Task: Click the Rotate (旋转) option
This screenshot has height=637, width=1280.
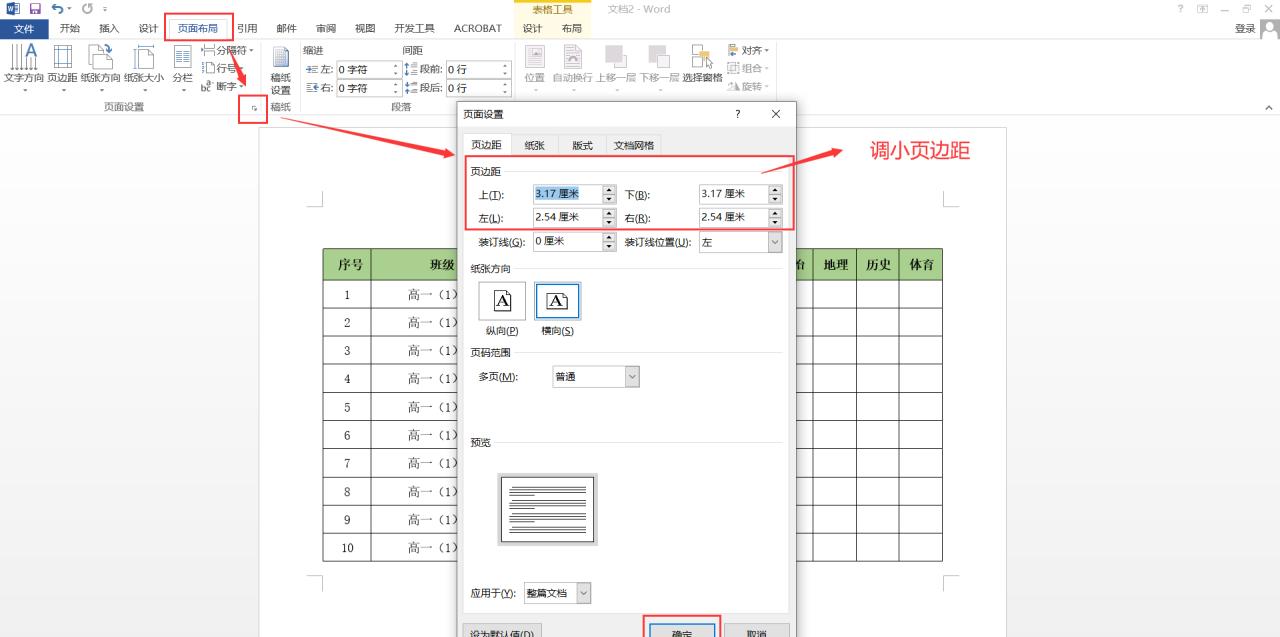Action: pyautogui.click(x=748, y=86)
